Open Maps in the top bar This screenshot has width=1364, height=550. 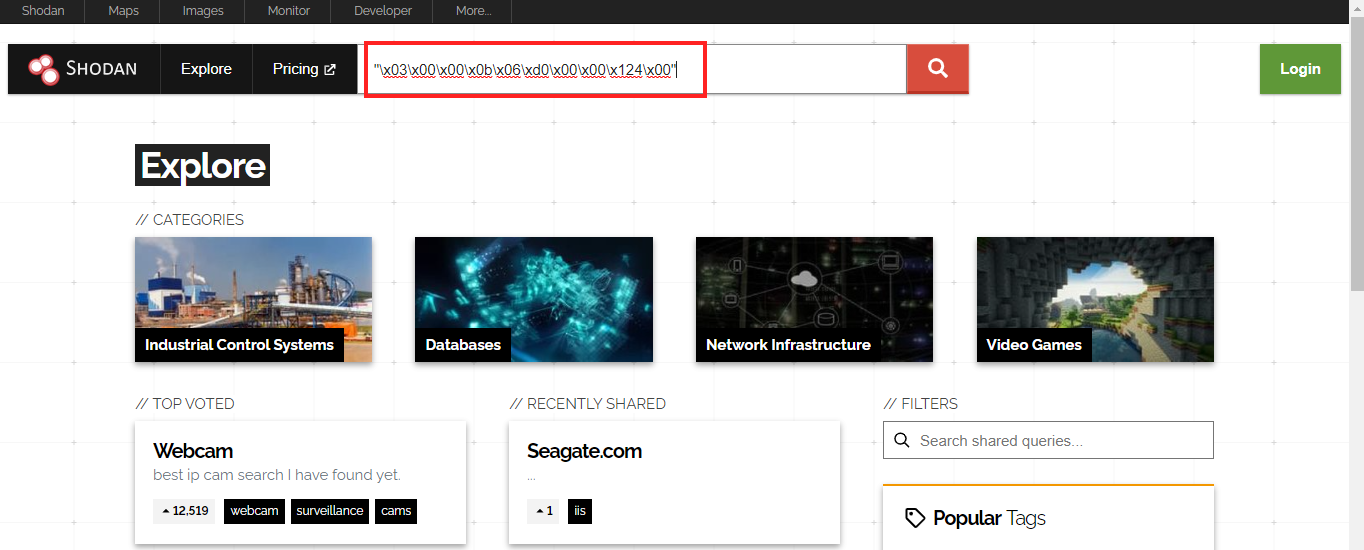pos(123,11)
